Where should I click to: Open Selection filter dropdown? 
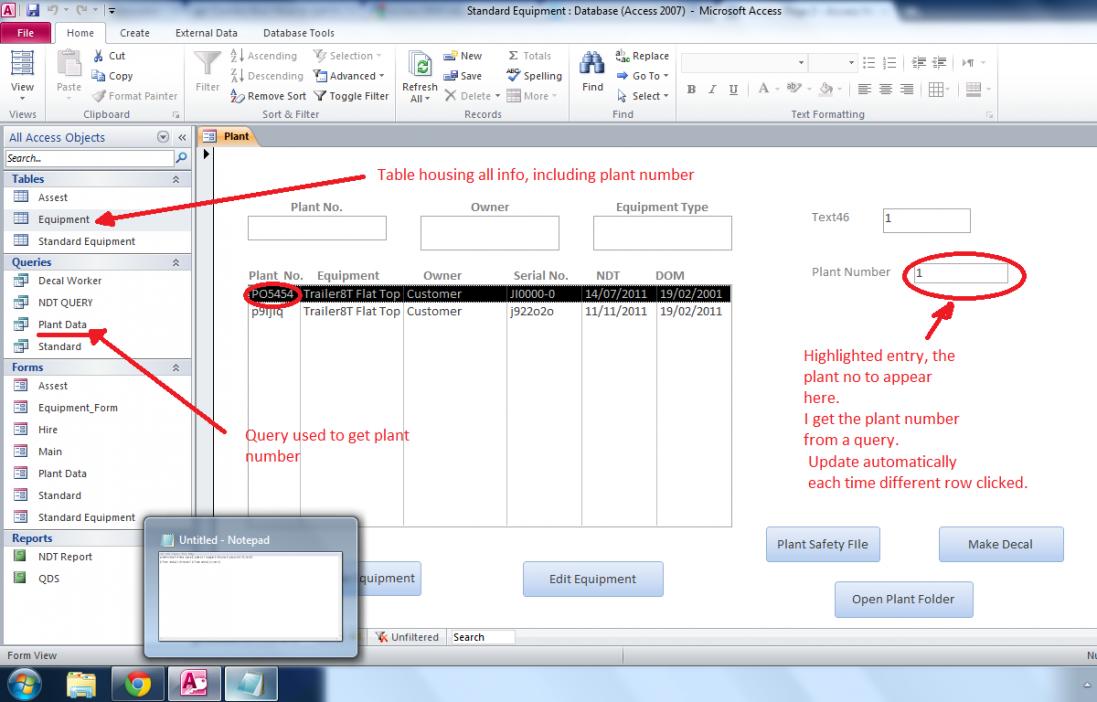coord(347,55)
